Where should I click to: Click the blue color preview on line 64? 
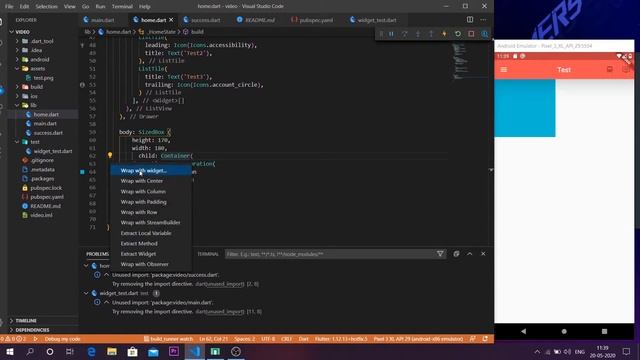[82, 172]
